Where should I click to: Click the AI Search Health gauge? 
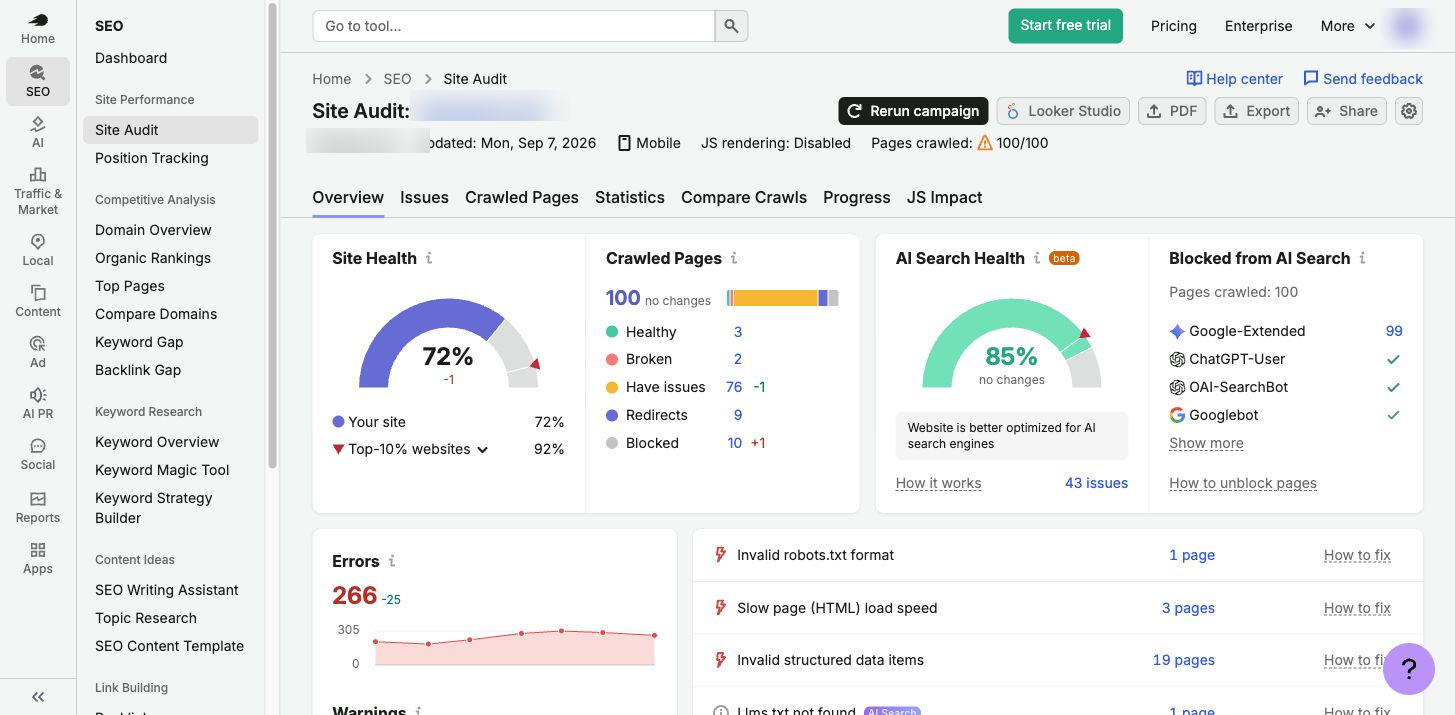(x=1012, y=343)
